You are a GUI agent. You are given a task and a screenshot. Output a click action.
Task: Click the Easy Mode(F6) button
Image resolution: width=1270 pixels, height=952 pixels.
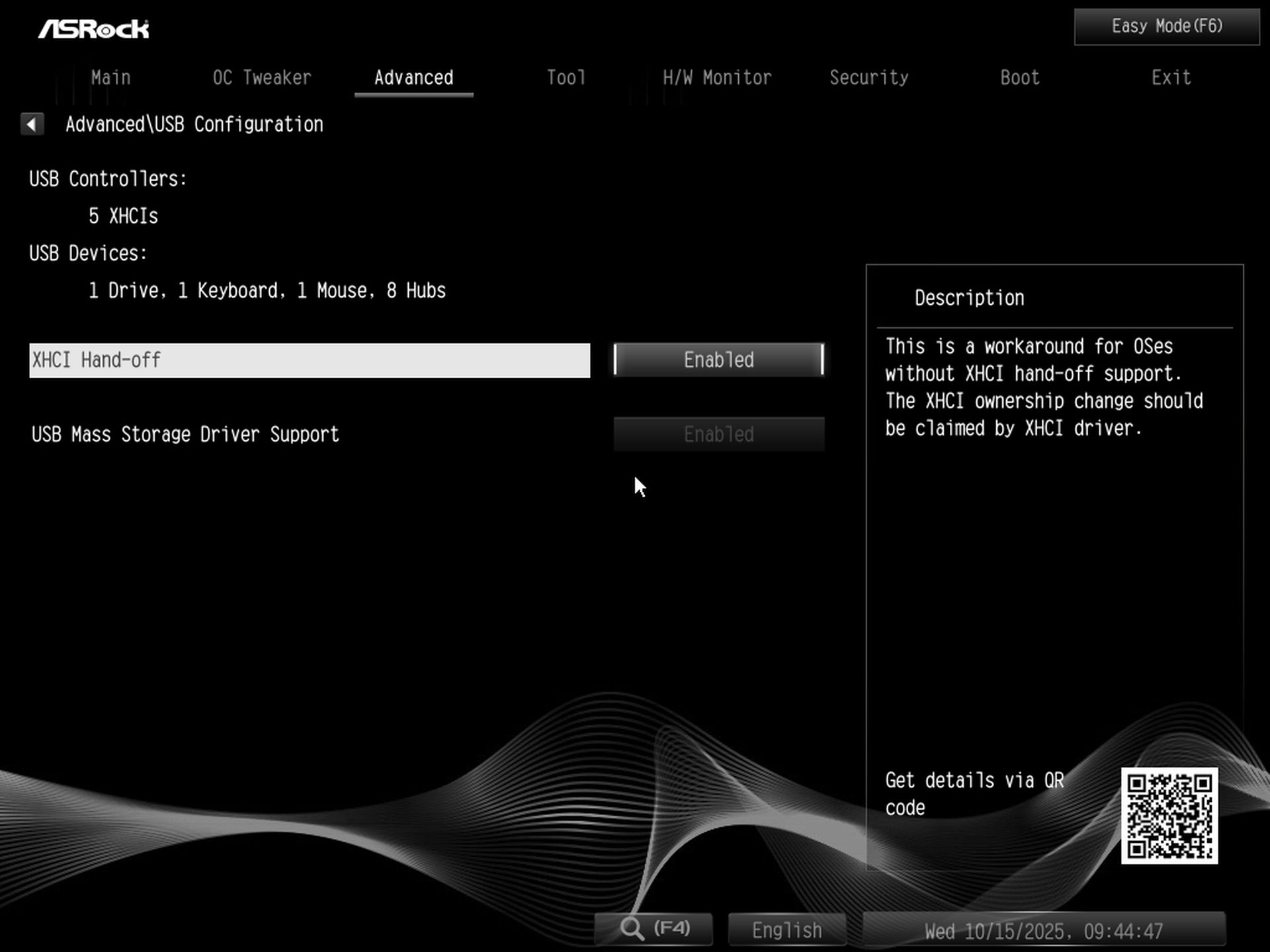pos(1165,26)
